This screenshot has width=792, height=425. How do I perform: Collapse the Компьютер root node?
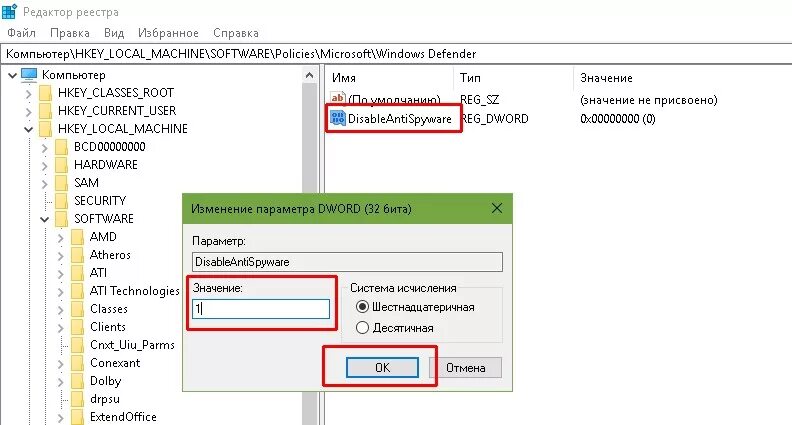13,75
